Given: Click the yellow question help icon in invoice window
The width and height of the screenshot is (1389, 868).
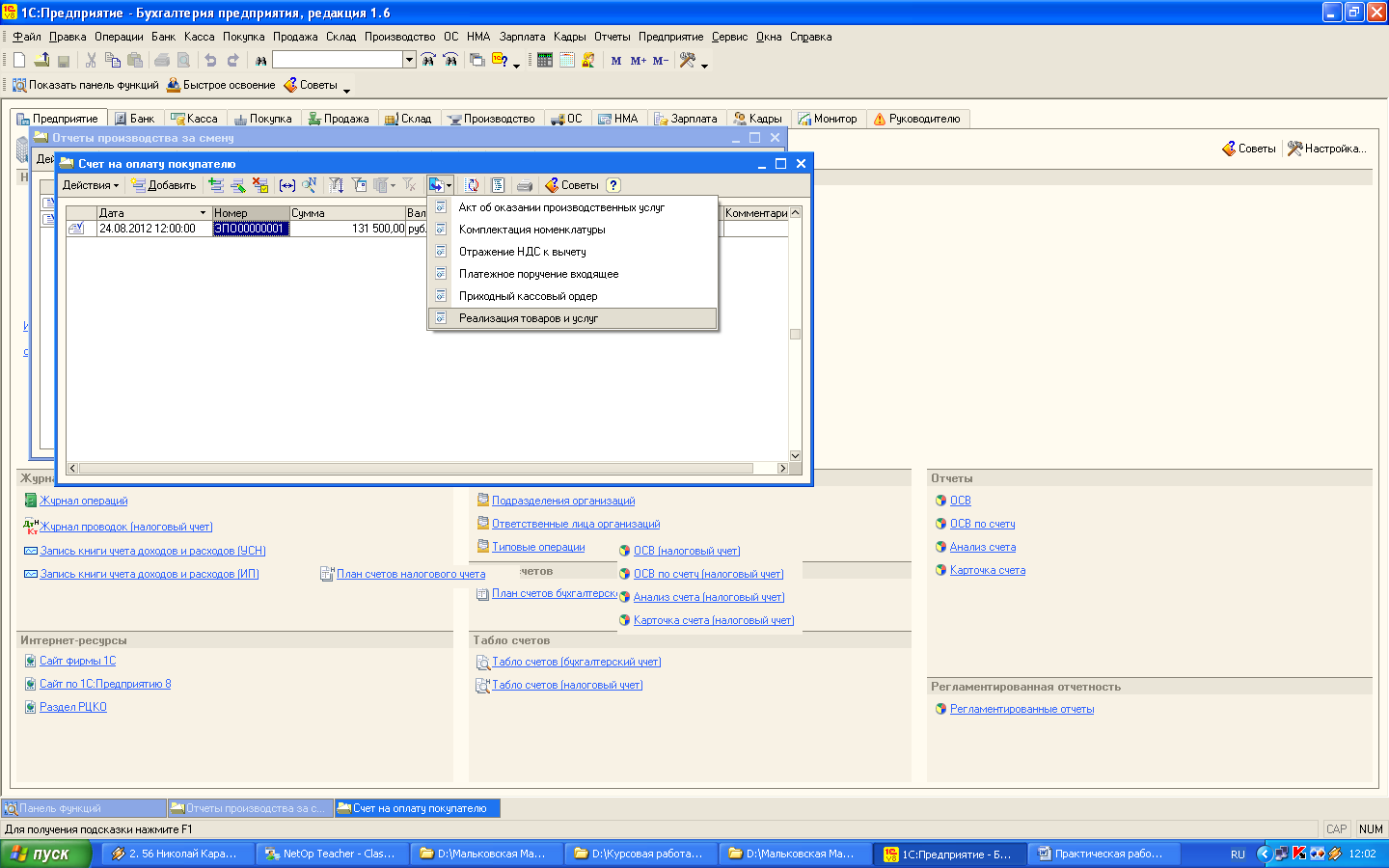Looking at the screenshot, I should click(x=613, y=185).
